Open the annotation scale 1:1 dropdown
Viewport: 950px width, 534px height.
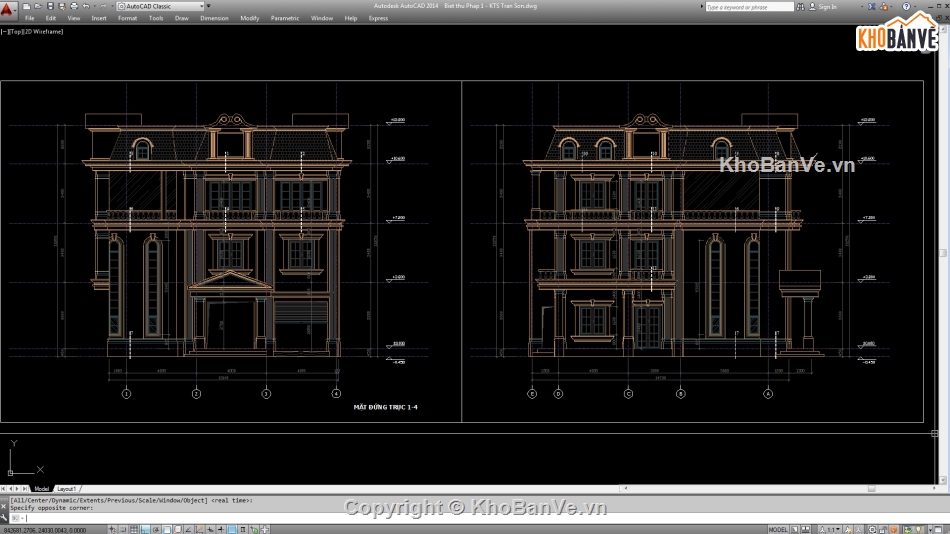point(829,530)
